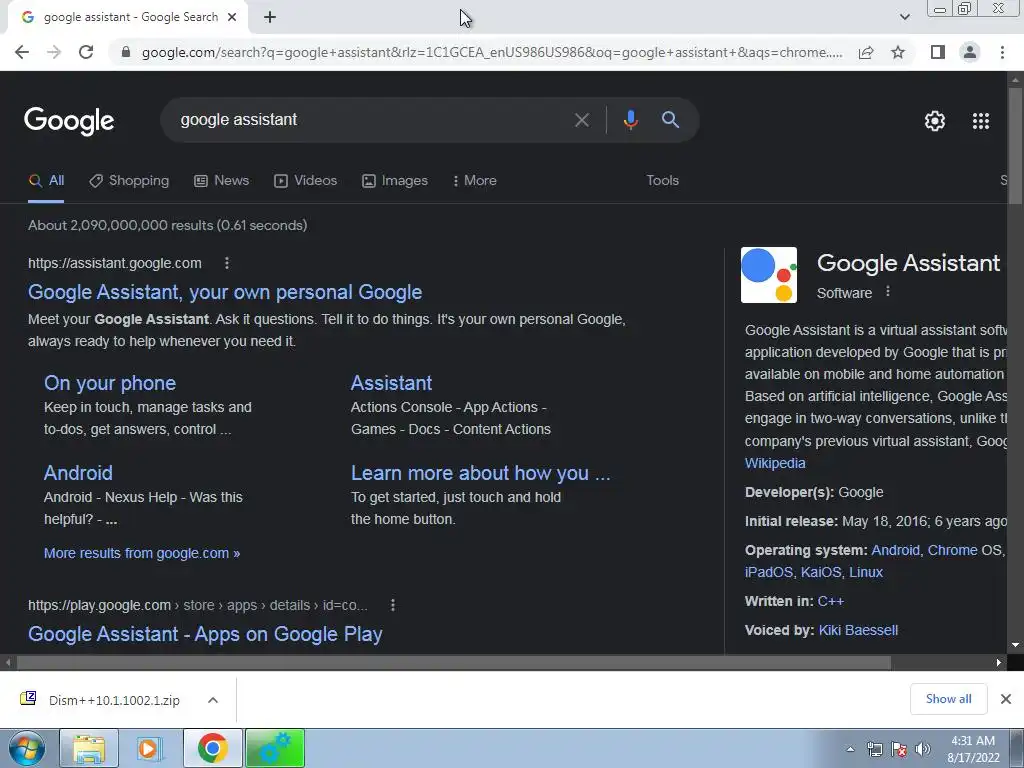Click the site lock icon in address bar
The height and width of the screenshot is (768, 1024).
pos(126,52)
